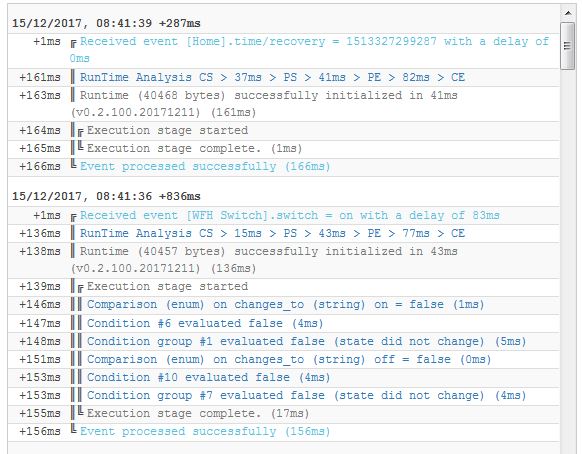Click the vertical scrollbar thumb grip
Viewport: 582px width, 454px height.
point(568,46)
